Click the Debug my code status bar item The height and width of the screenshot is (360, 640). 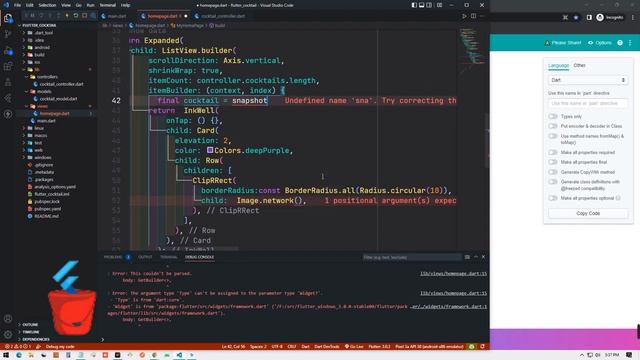60,347
